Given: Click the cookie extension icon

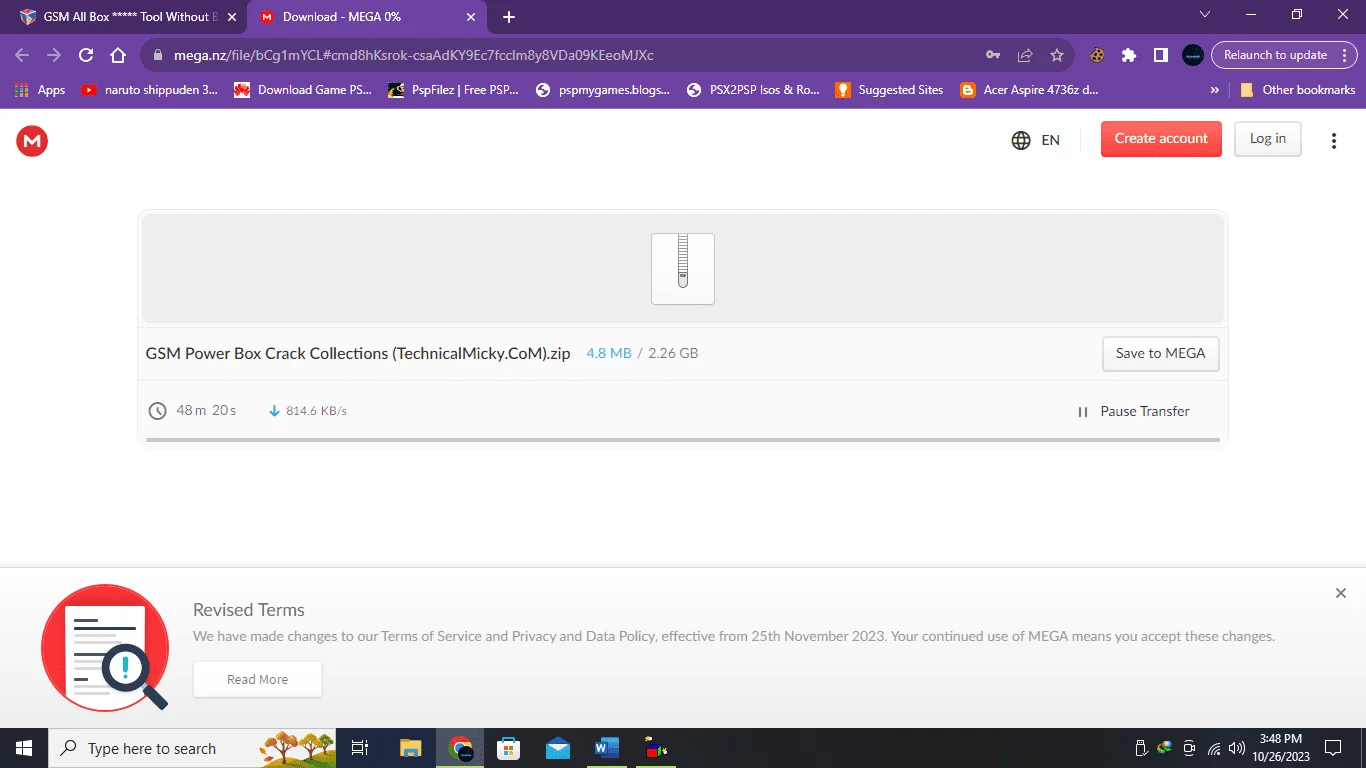Looking at the screenshot, I should coord(1097,55).
